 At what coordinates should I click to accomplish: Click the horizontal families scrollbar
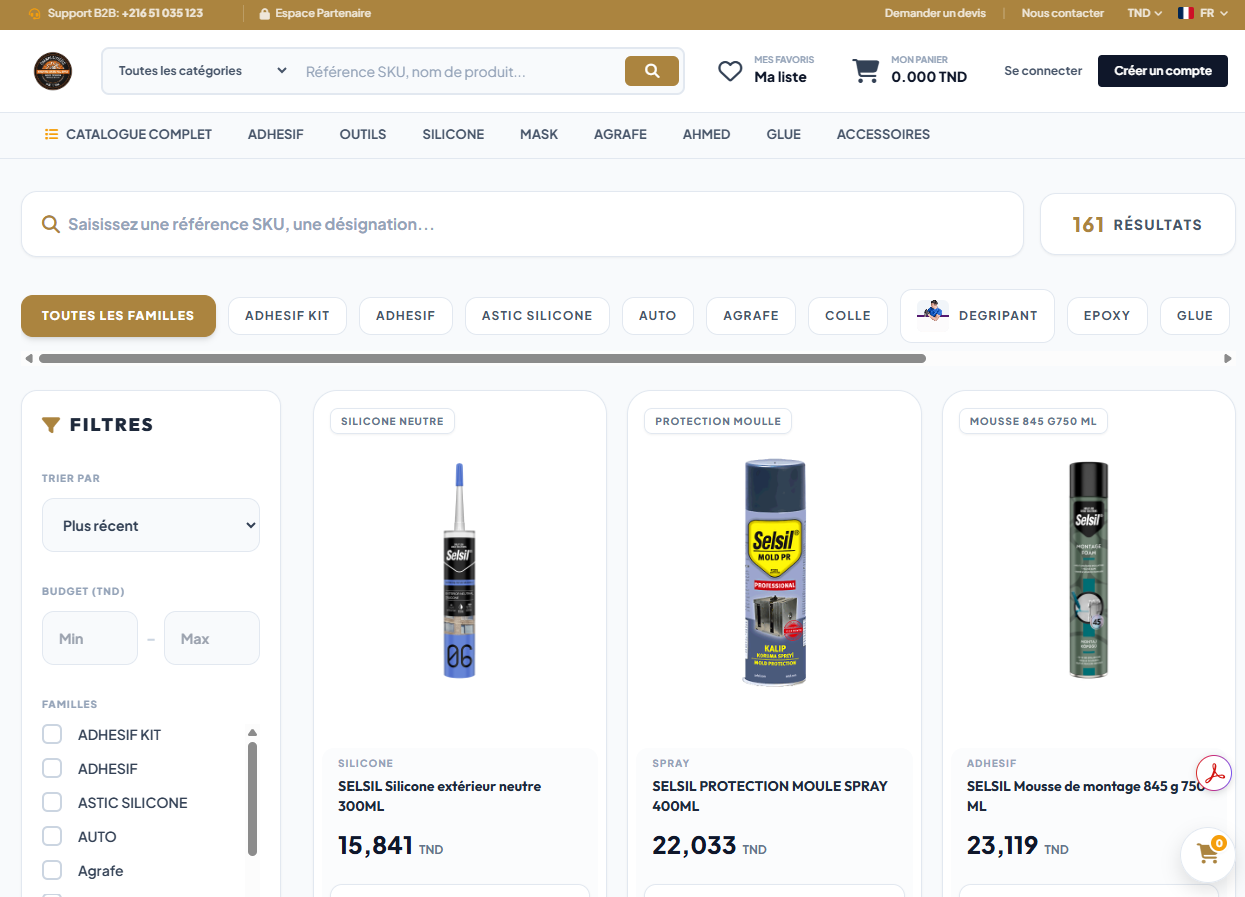tap(482, 358)
